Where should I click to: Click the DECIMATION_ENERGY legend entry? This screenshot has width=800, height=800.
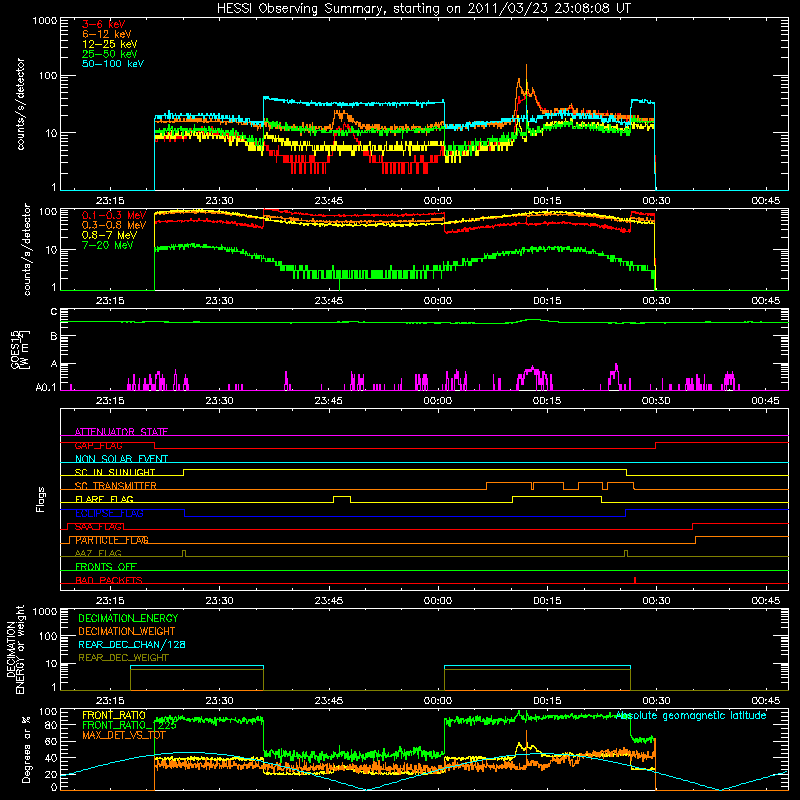pyautogui.click(x=128, y=618)
